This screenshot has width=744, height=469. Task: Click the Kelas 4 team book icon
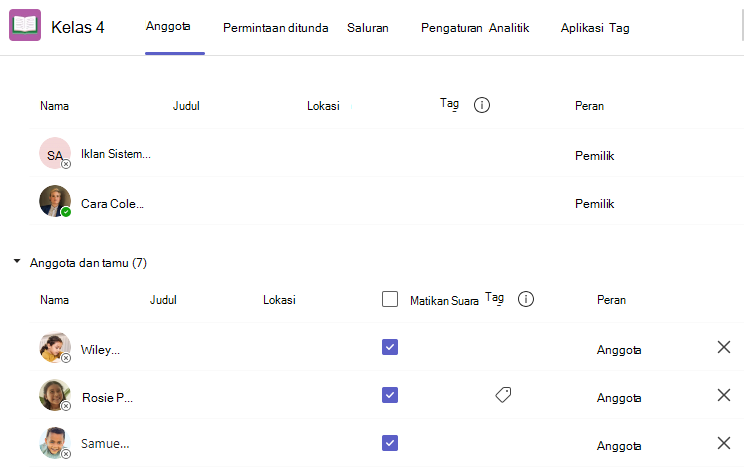point(25,25)
